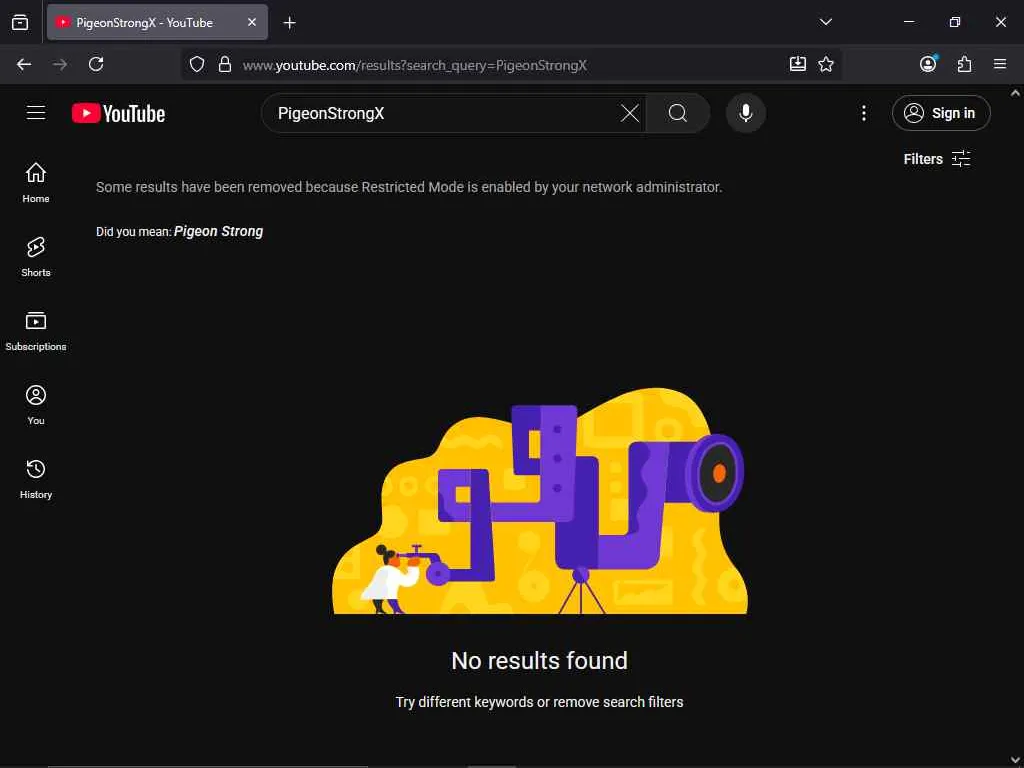This screenshot has width=1024, height=768.
Task: Open YouTube settings three-dot menu
Action: [863, 113]
